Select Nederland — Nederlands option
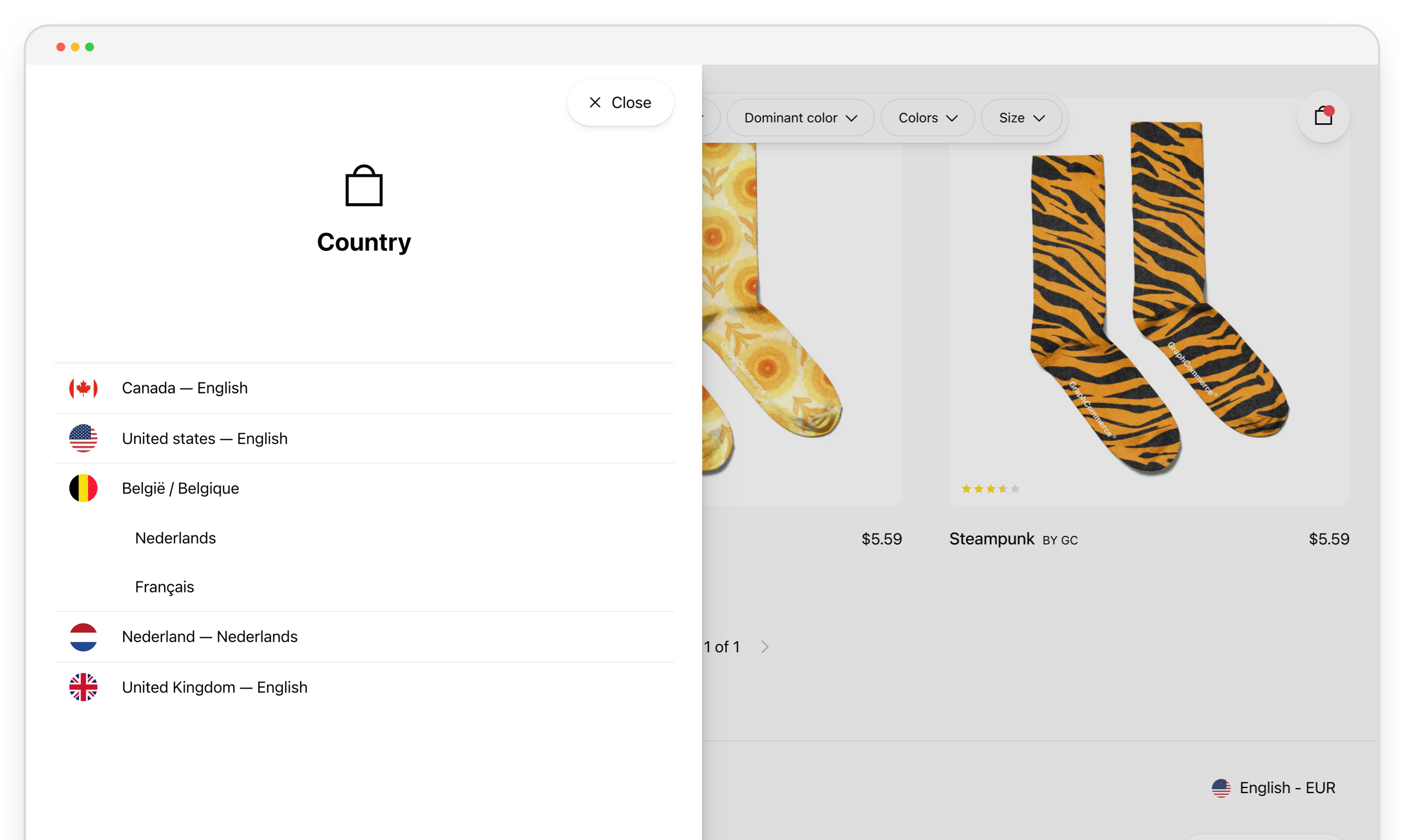The height and width of the screenshot is (840, 1404). pyautogui.click(x=209, y=637)
